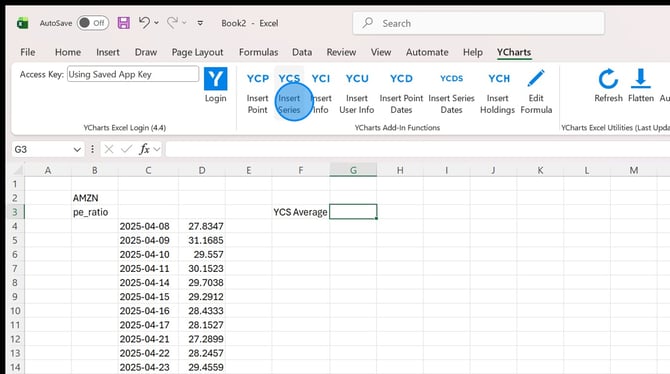Open Customize Quick Access Toolbar dropdown
Image resolution: width=670 pixels, height=374 pixels.
(x=200, y=23)
